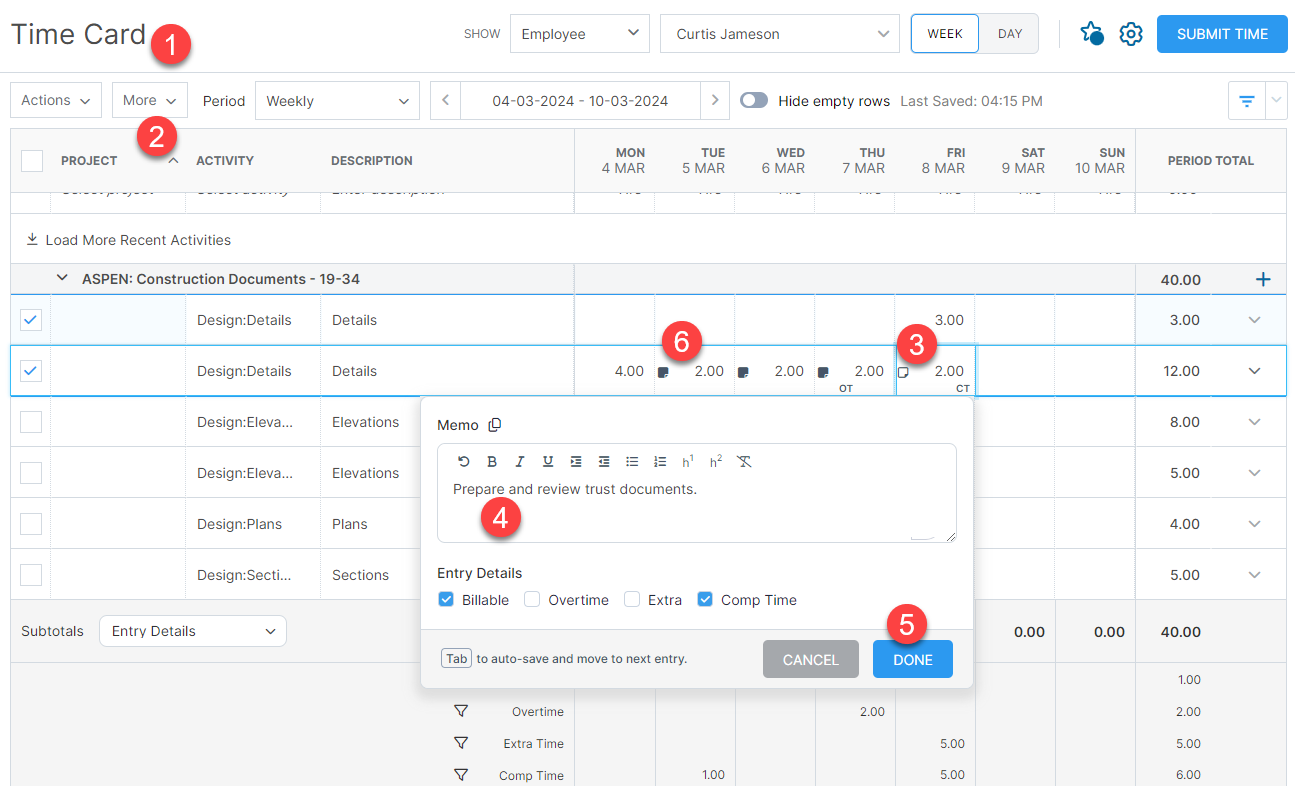
Task: Open the More menu
Action: pos(148,100)
